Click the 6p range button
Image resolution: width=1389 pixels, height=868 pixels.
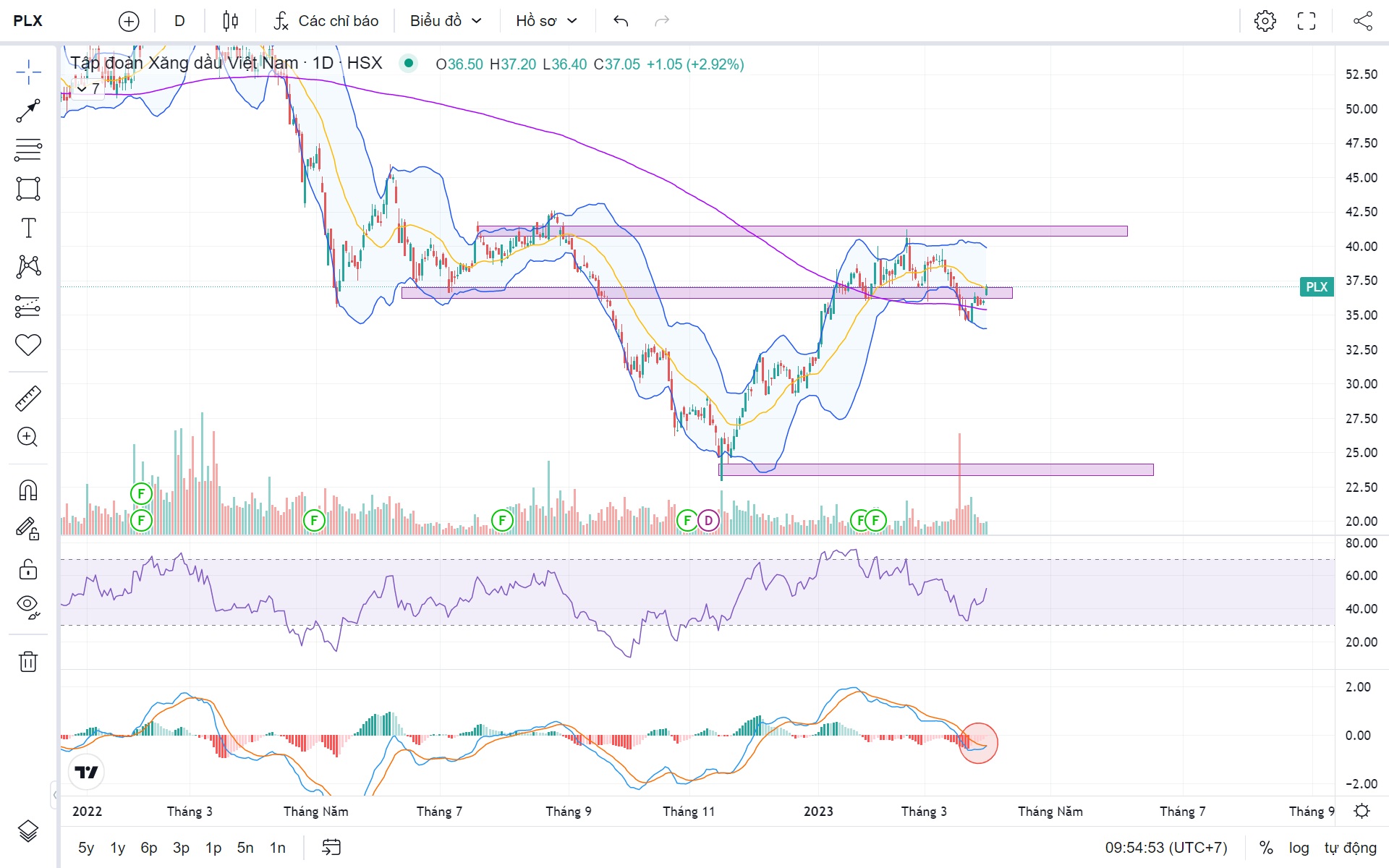(149, 848)
